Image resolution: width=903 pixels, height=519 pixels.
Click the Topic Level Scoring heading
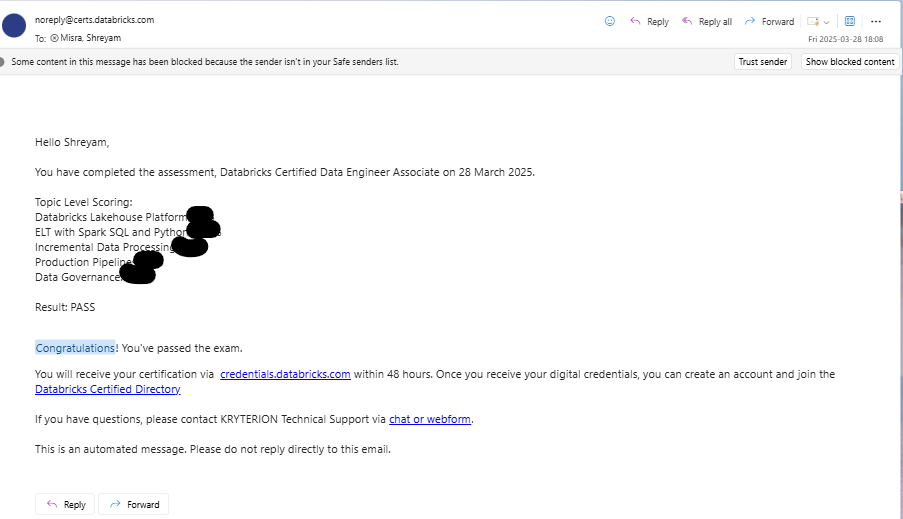[84, 202]
